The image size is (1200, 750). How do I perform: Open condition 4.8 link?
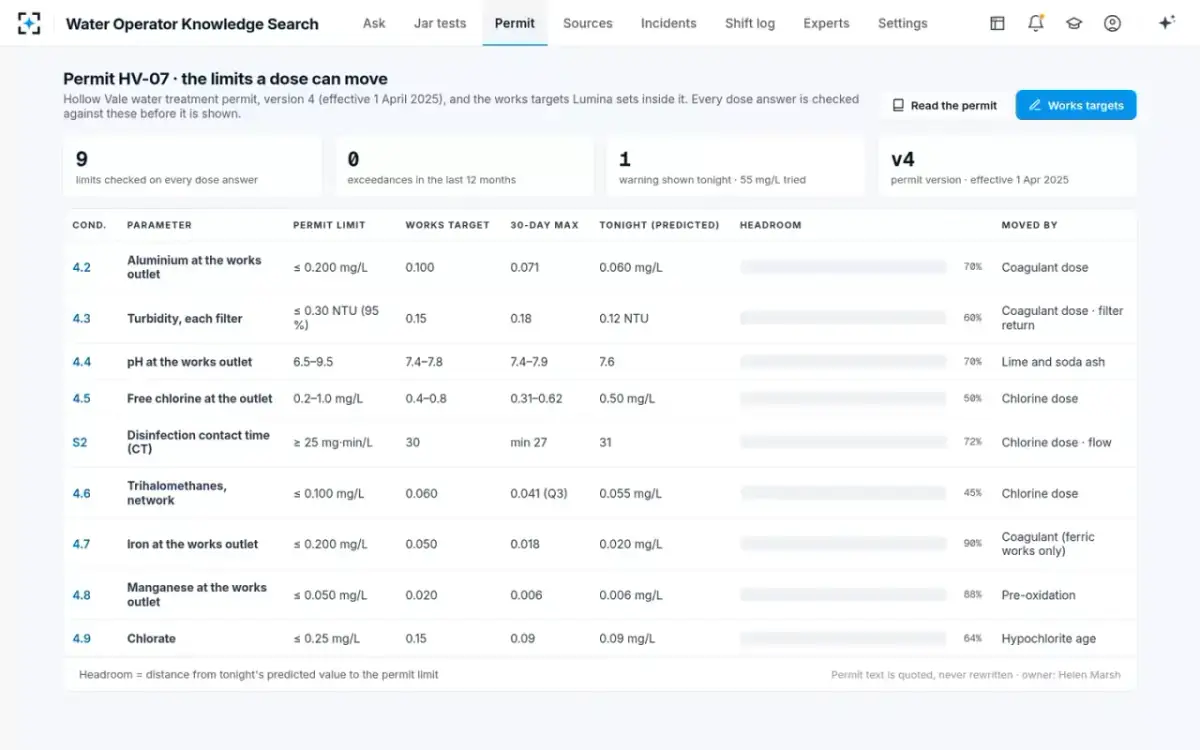coord(82,595)
